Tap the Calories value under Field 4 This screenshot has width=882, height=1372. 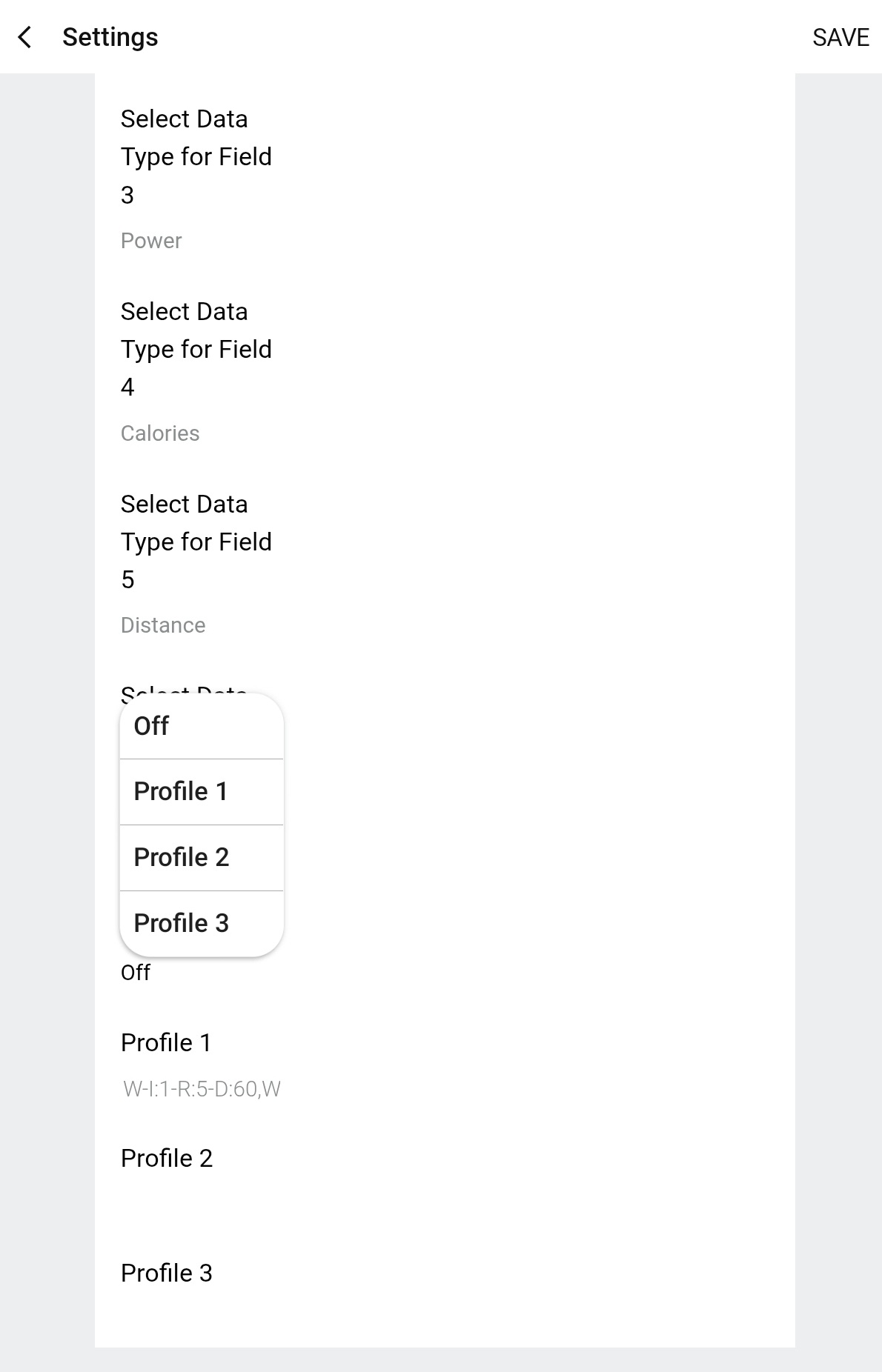pyautogui.click(x=160, y=433)
